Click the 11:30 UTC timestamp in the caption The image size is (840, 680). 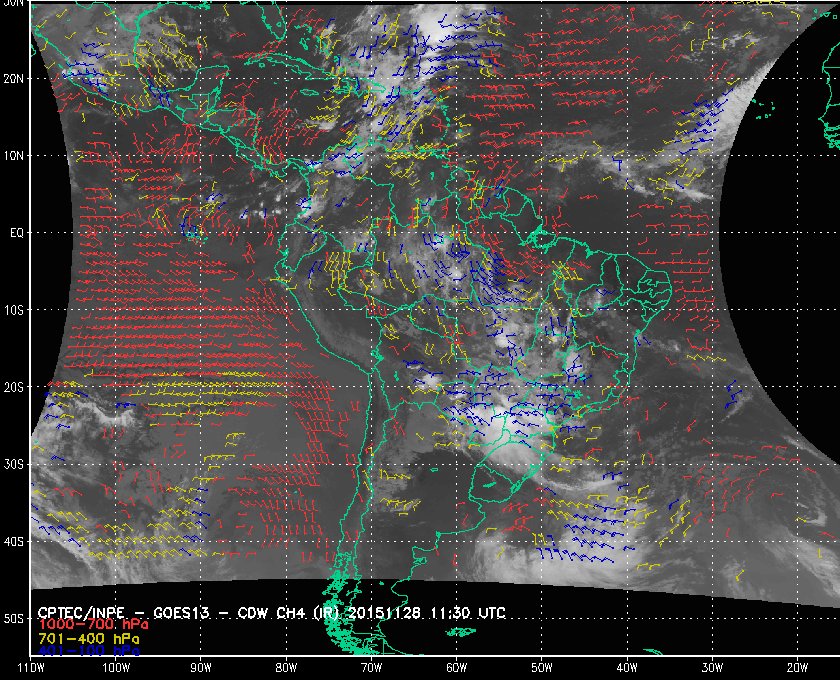[x=475, y=611]
